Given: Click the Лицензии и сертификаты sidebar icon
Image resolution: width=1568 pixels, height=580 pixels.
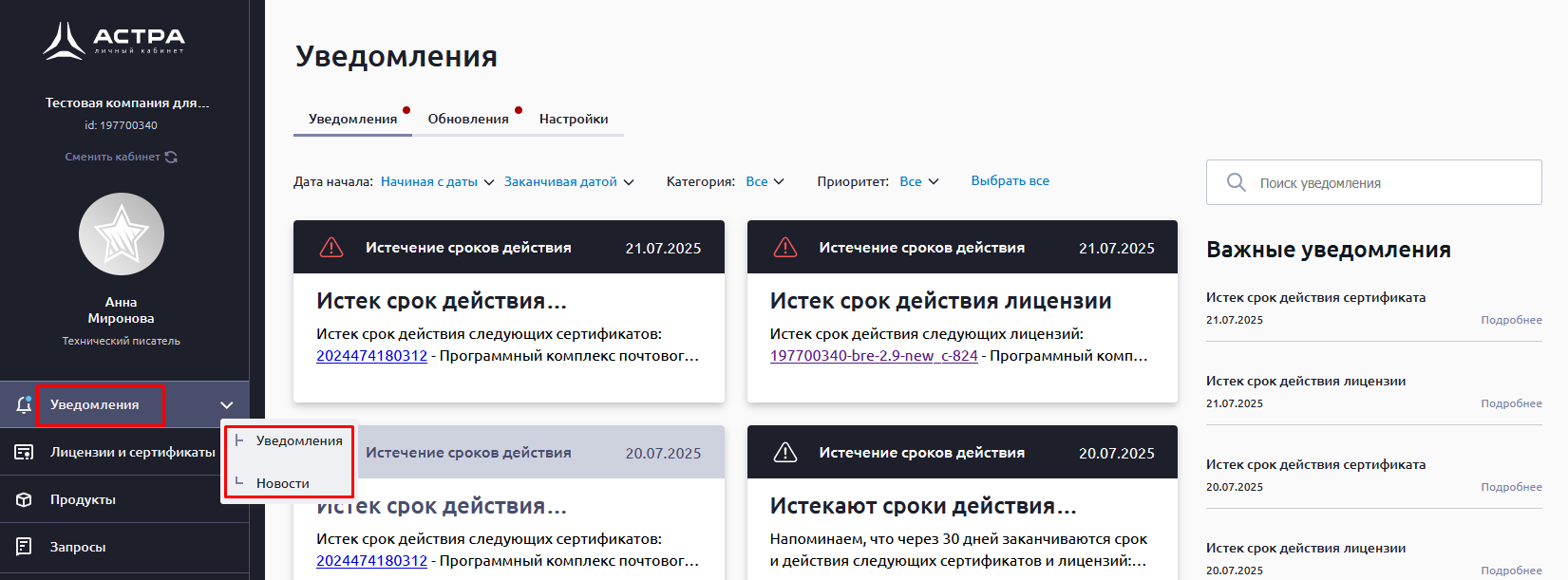Looking at the screenshot, I should (24, 453).
